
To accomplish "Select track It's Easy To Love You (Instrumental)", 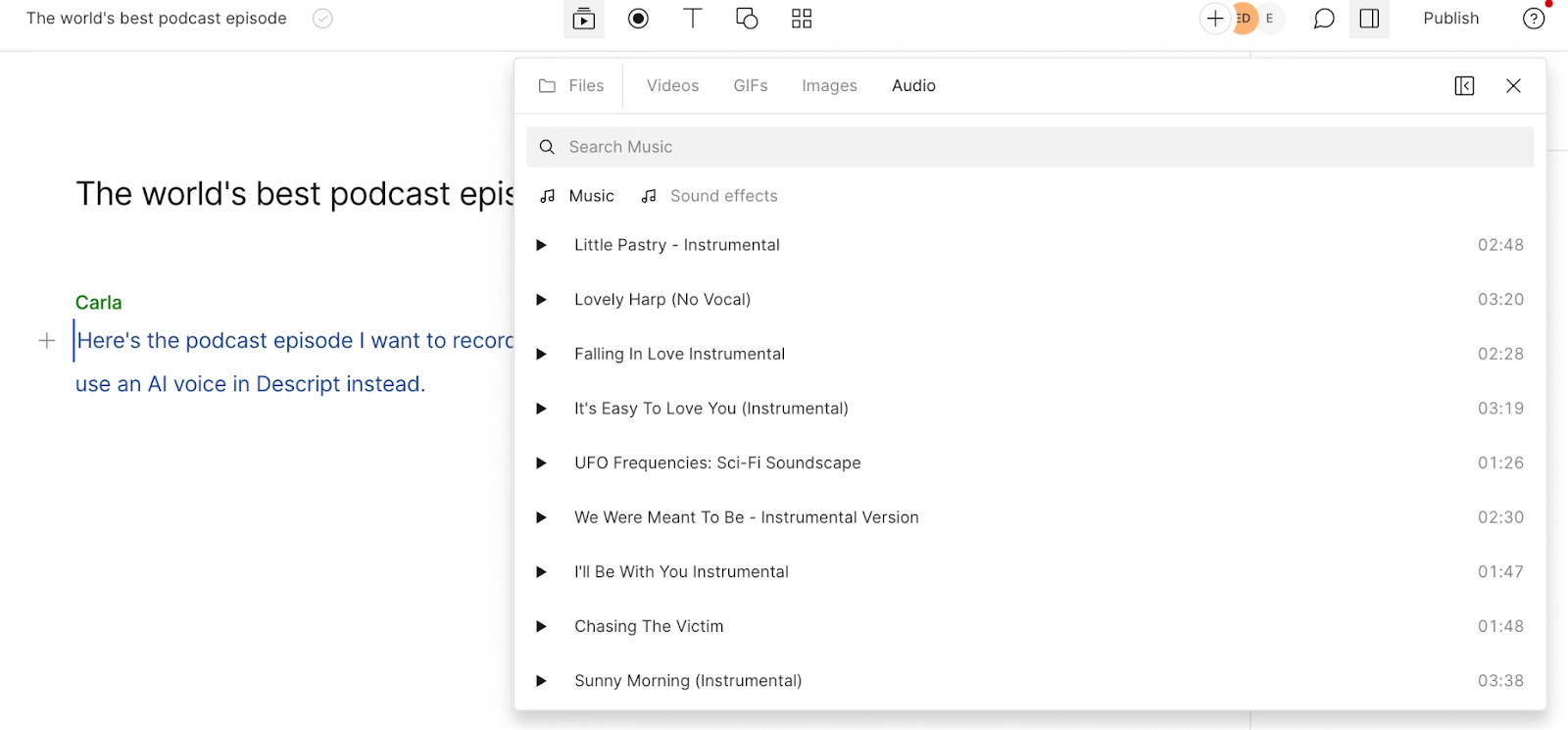I will (711, 409).
